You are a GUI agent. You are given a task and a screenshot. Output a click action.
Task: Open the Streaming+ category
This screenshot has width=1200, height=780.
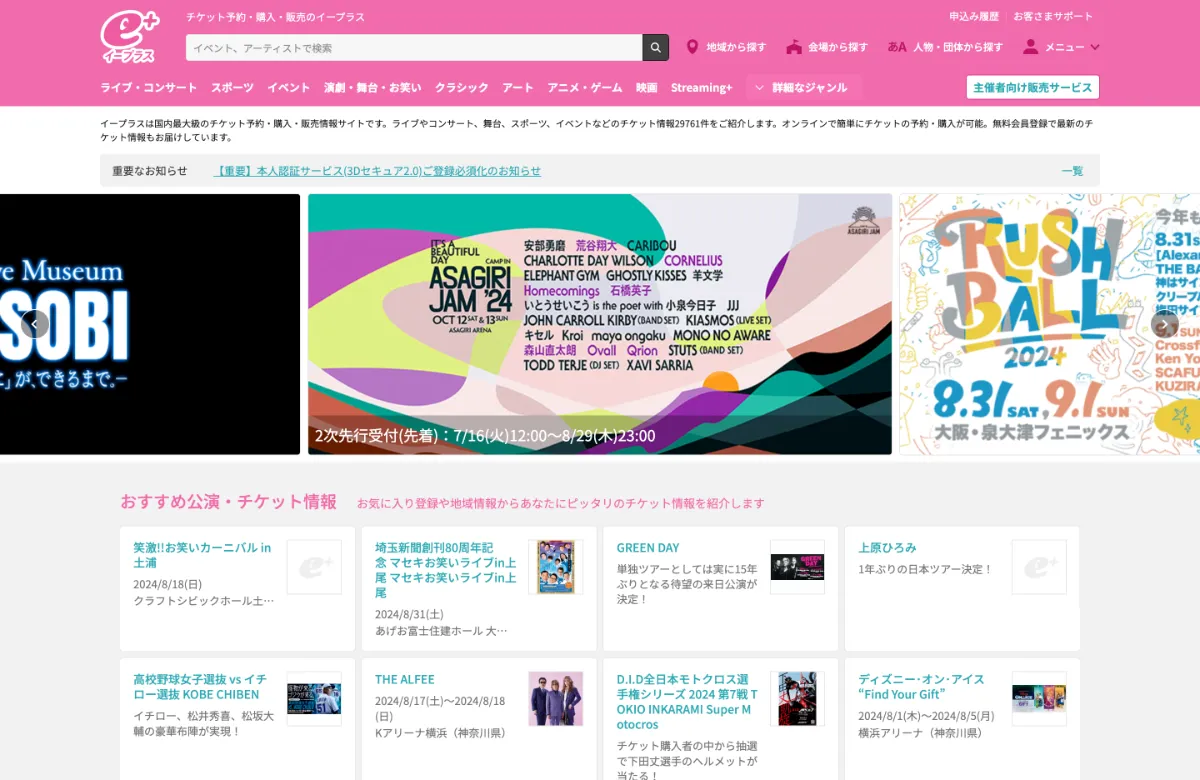702,88
